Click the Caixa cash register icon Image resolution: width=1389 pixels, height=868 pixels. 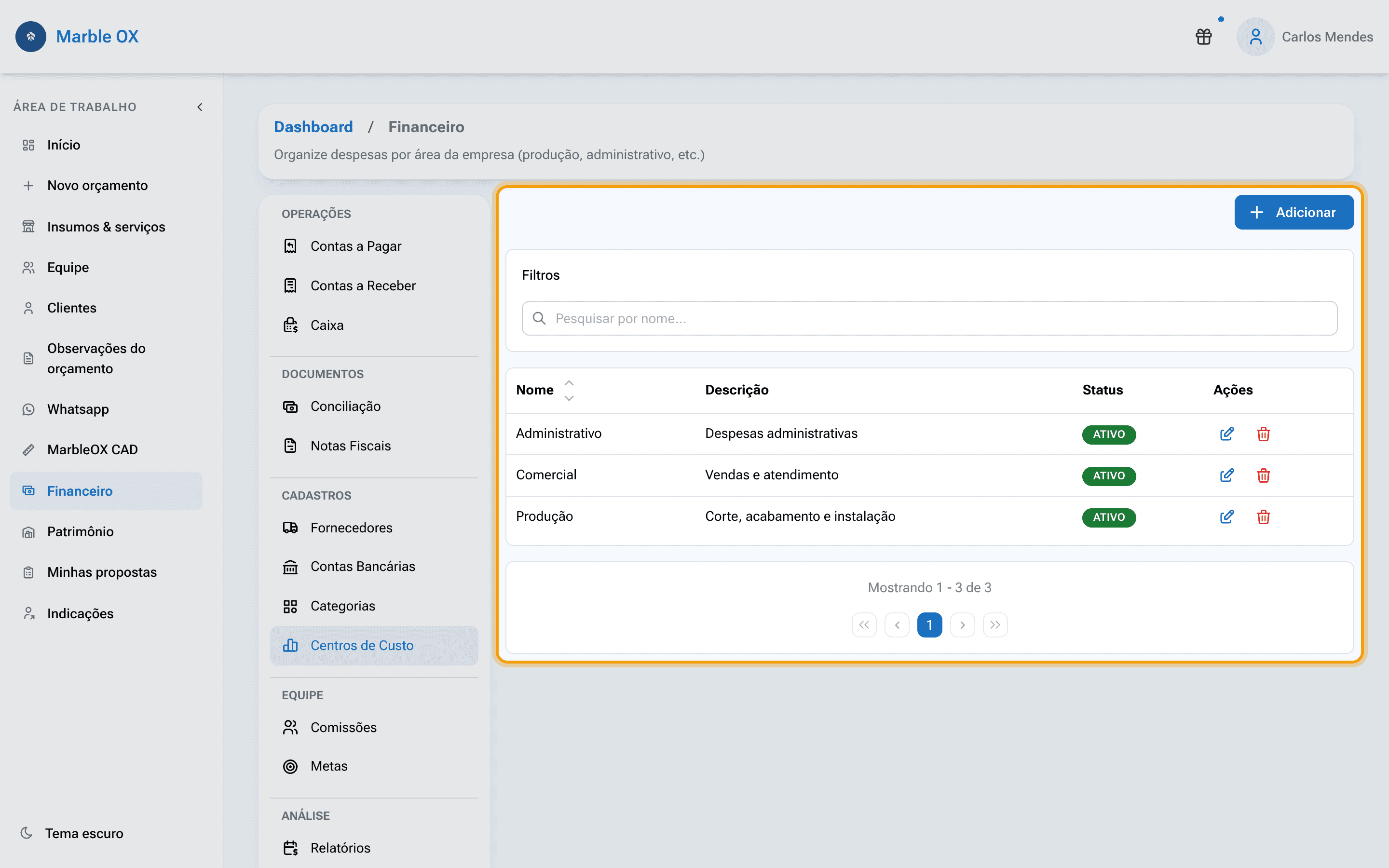(x=290, y=325)
